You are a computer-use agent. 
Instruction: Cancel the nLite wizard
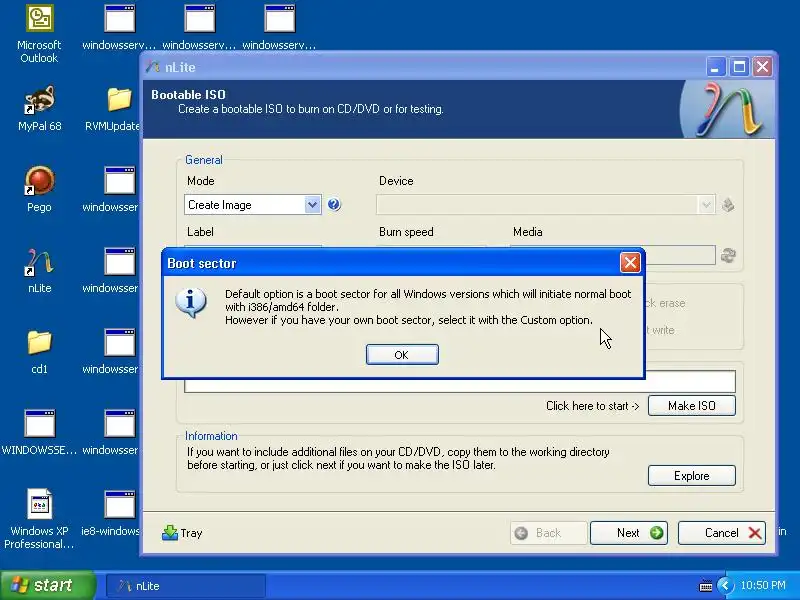click(721, 533)
